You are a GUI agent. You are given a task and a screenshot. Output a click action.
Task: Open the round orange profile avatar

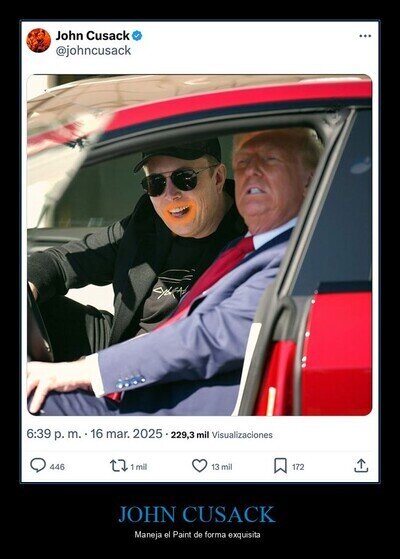point(39,41)
